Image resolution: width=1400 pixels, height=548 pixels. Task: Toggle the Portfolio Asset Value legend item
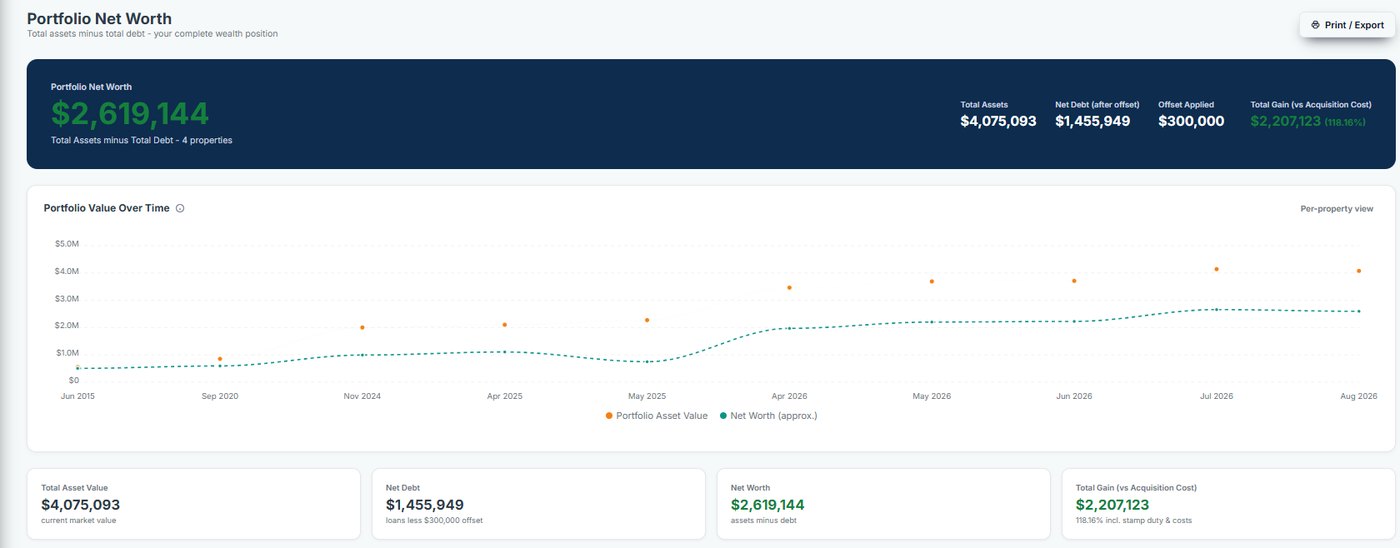tap(656, 415)
